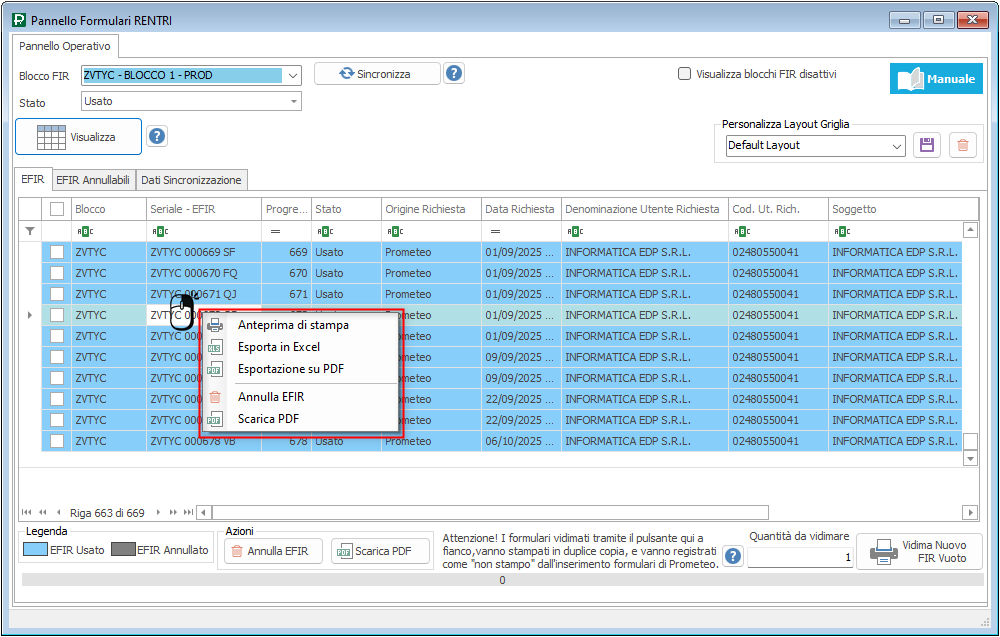Switch to the Dati Sincronizzazione tab
1000x637 pixels.
point(191,180)
